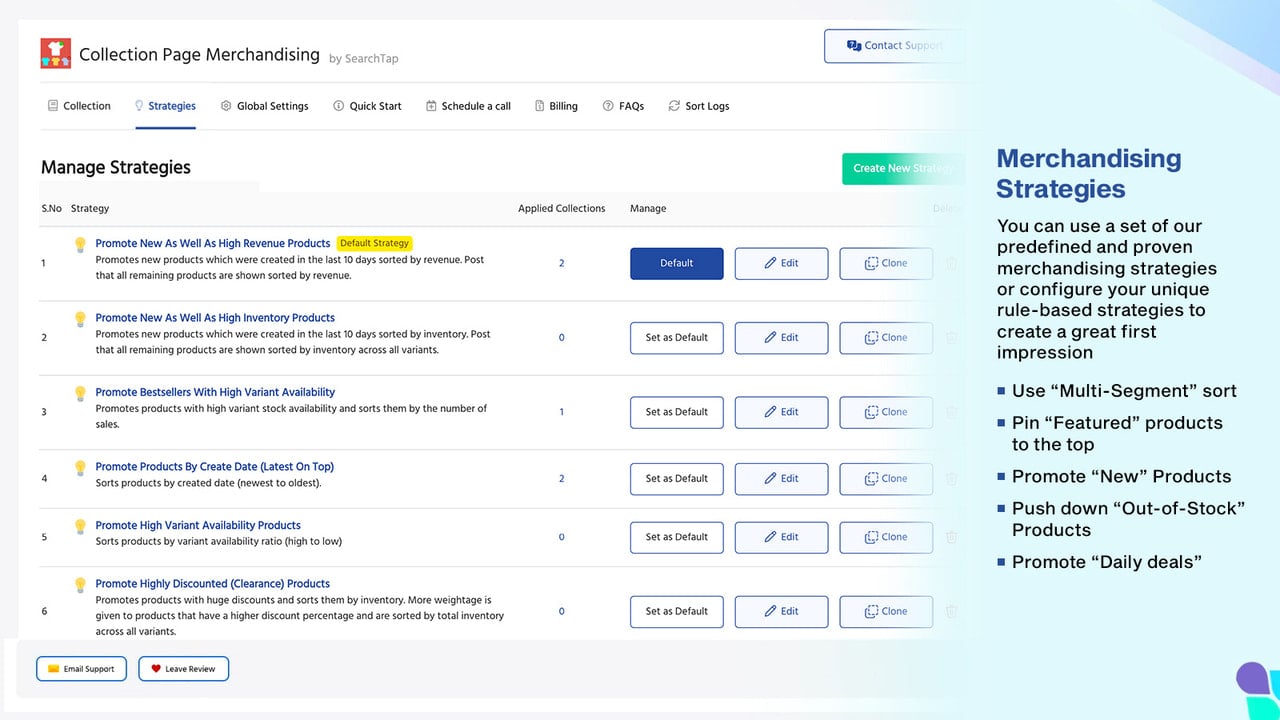This screenshot has width=1280, height=720.
Task: Click the Default button for strategy 1
Action: 677,263
